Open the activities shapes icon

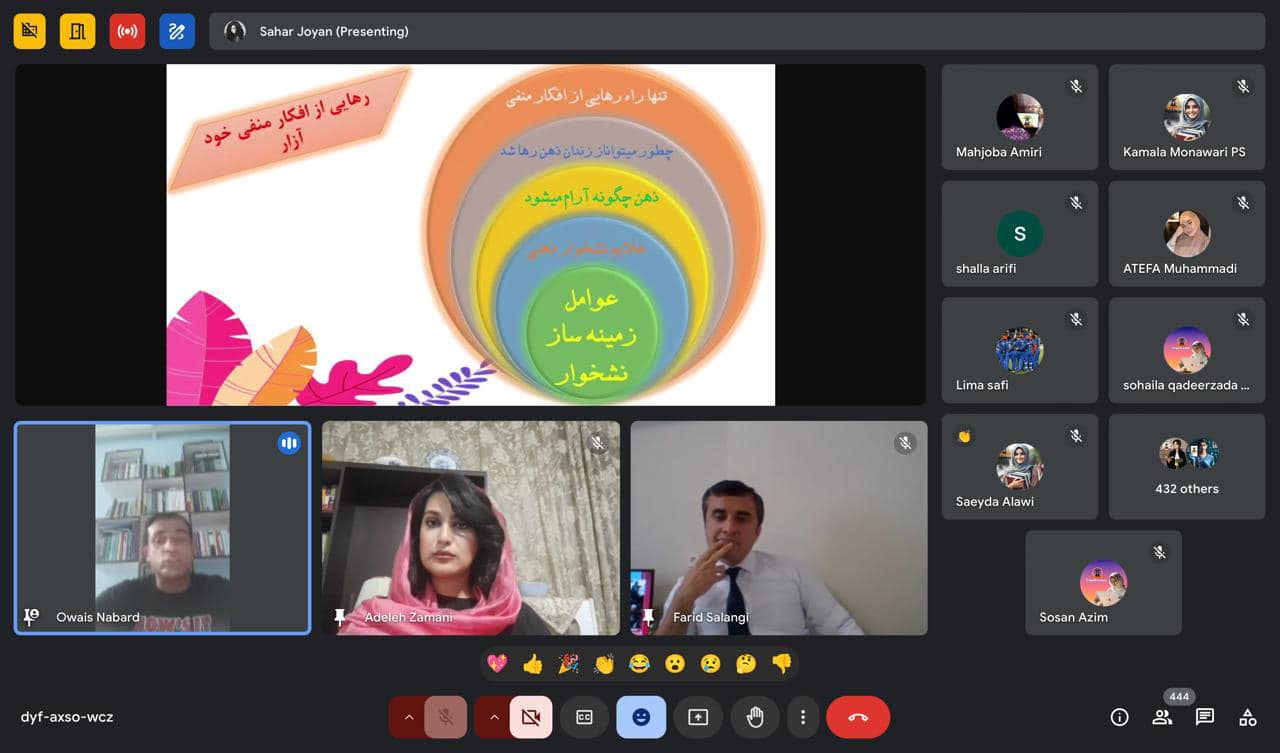(x=1248, y=717)
